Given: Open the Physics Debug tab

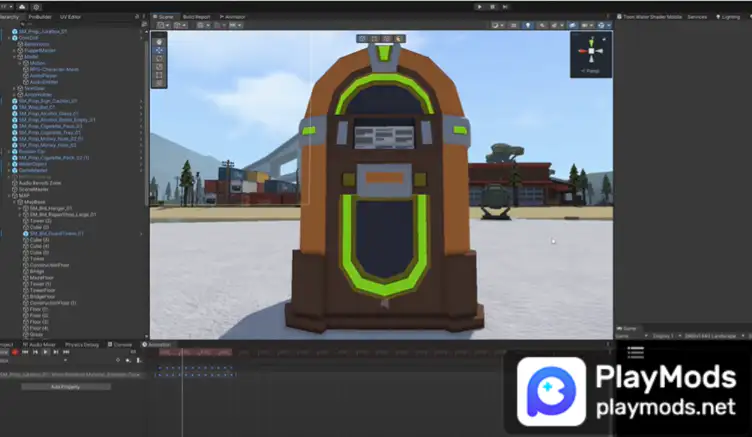Looking at the screenshot, I should point(82,344).
